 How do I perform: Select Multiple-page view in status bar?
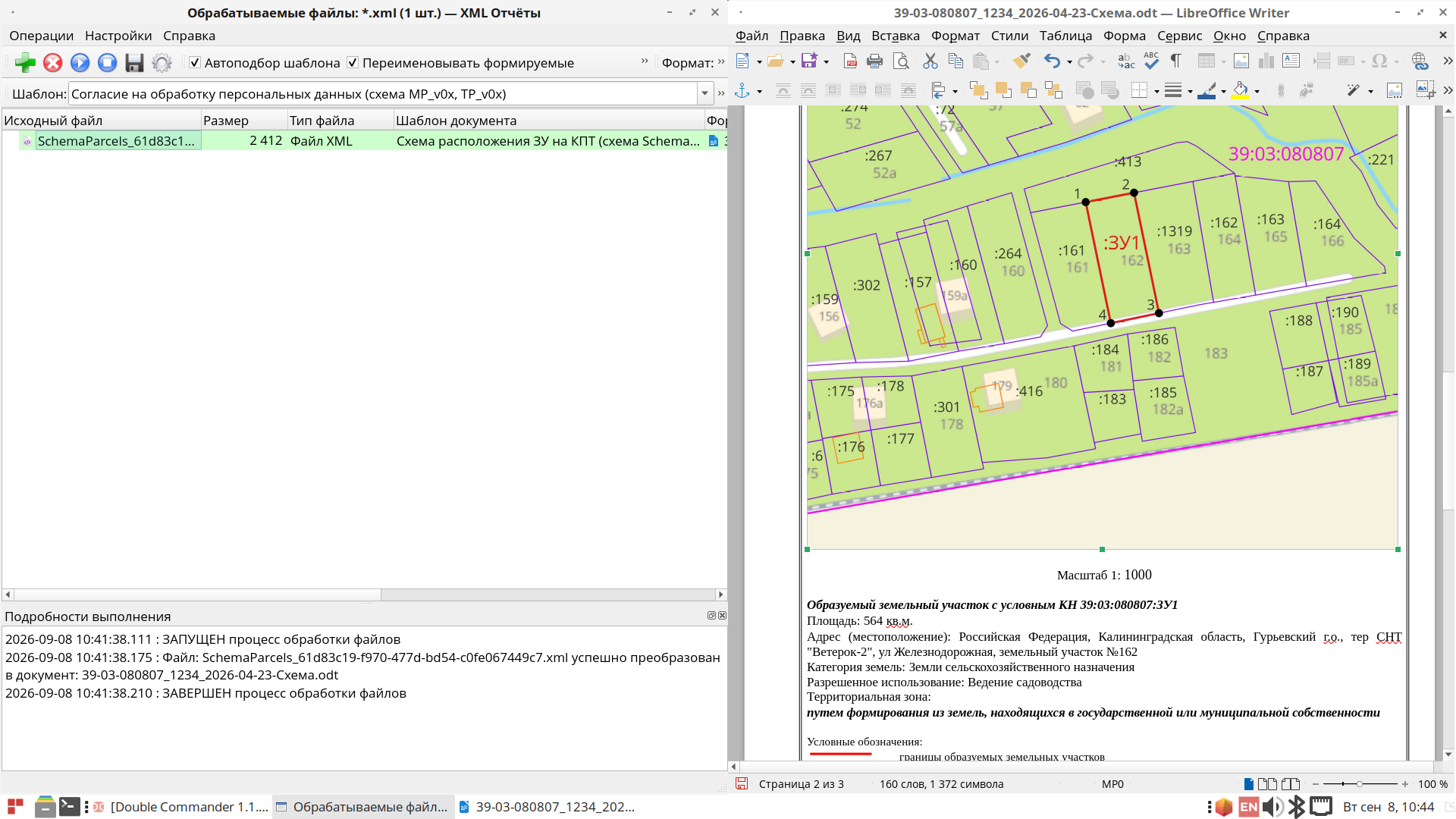(1267, 784)
